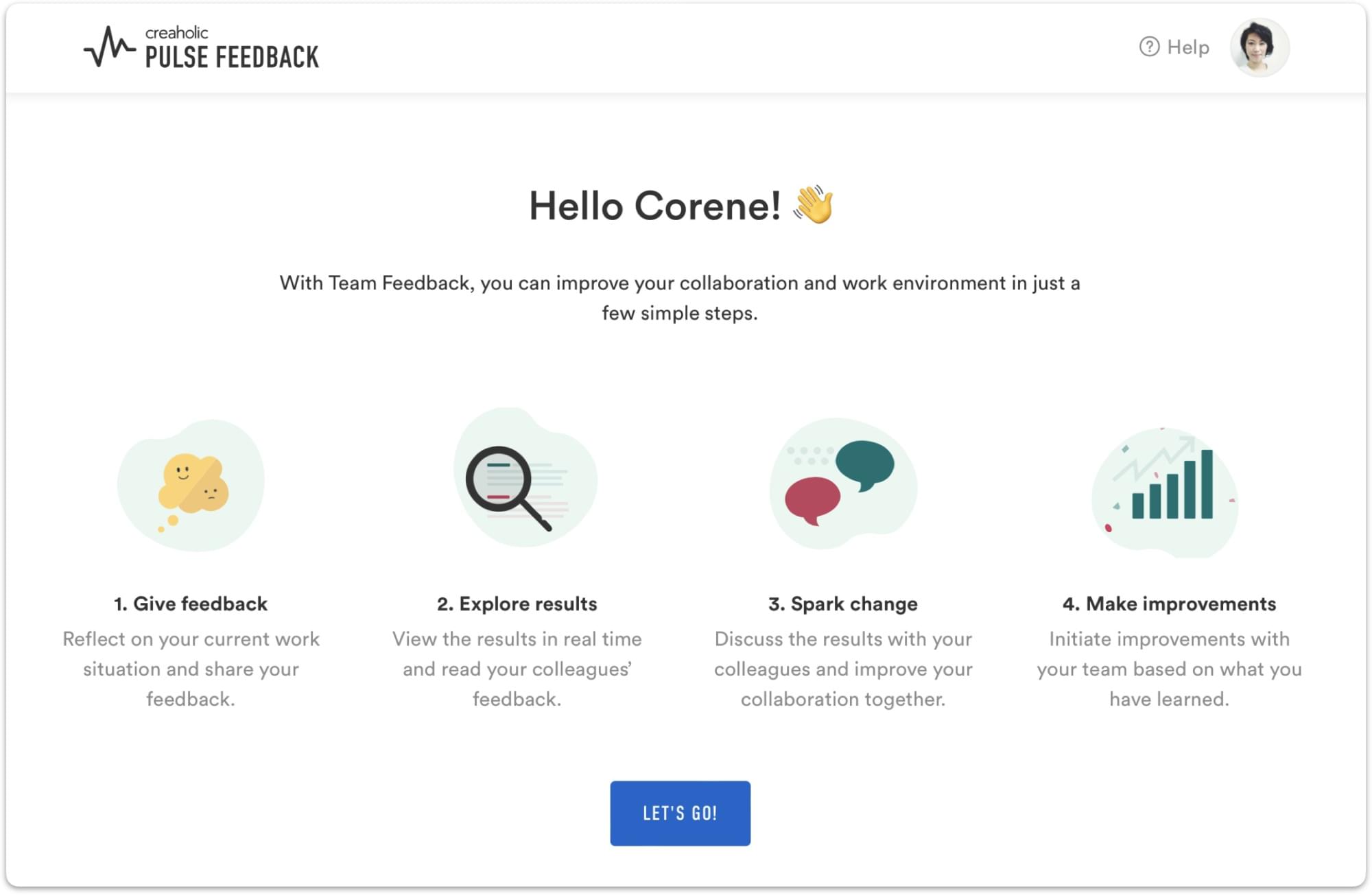The width and height of the screenshot is (1372, 895).
Task: Click the "Discuss the results" description text
Action: click(842, 669)
